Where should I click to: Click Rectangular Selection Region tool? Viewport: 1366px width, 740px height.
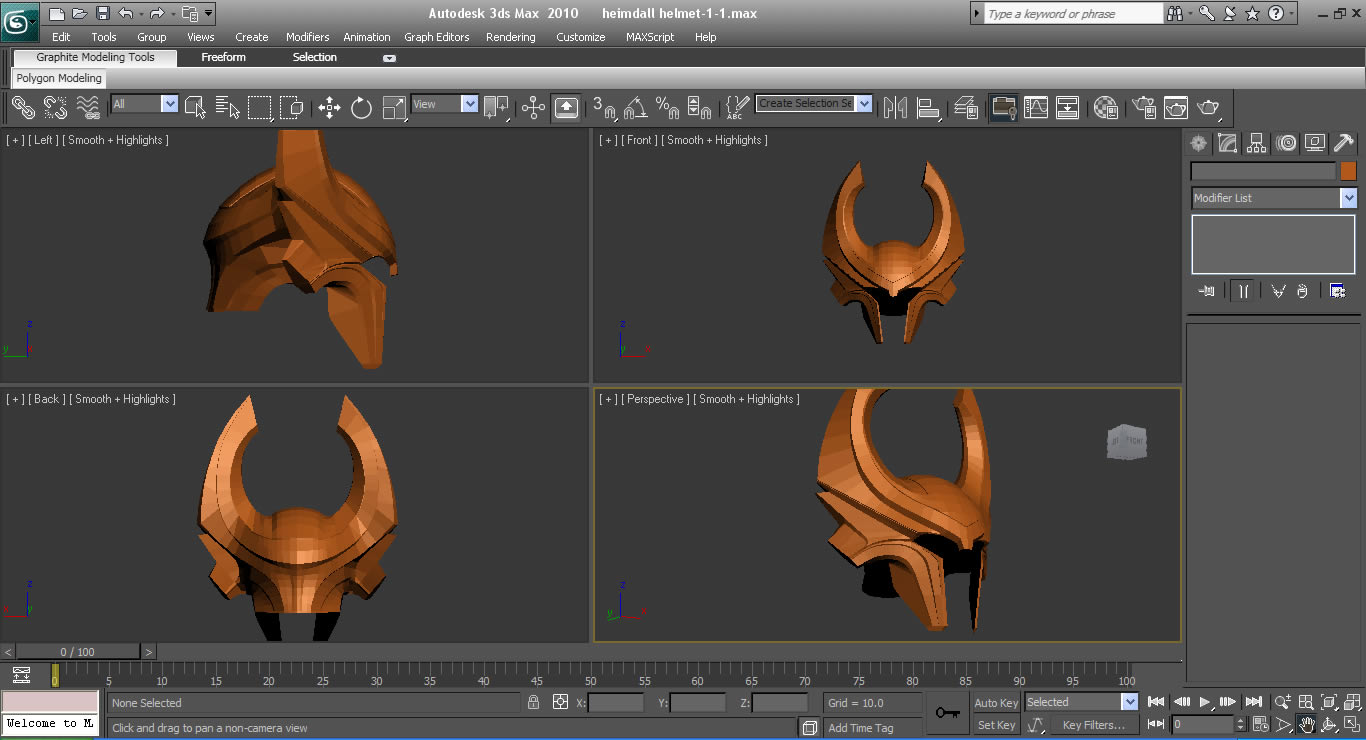pos(260,106)
